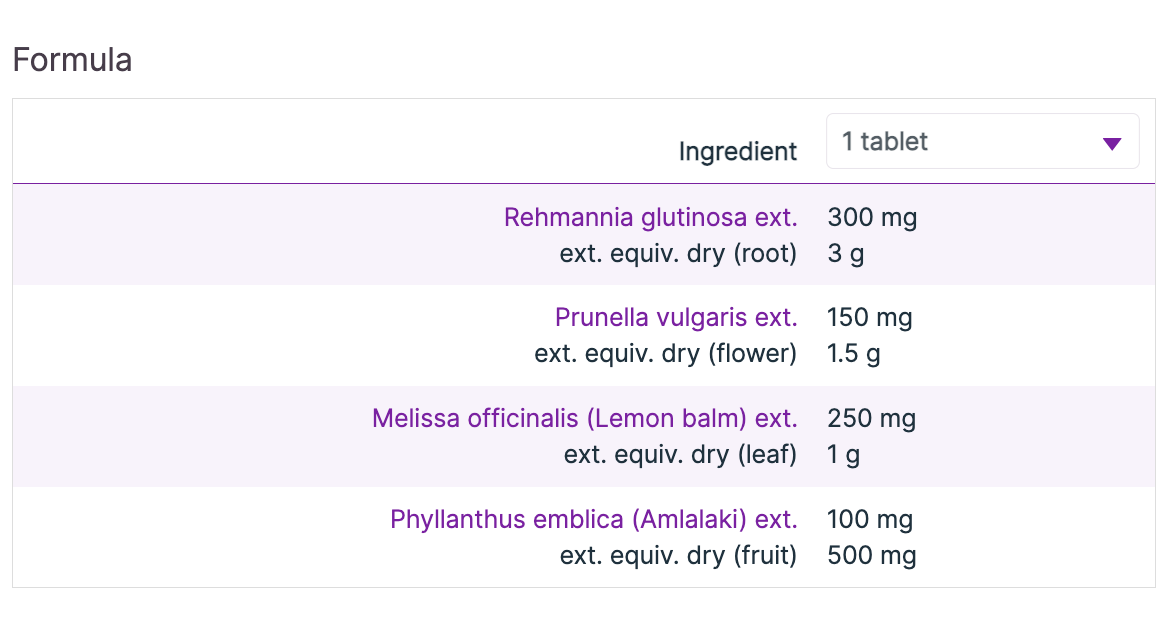Open the "1 tablet" serving size dropdown
The height and width of the screenshot is (642, 1172).
tap(981, 142)
